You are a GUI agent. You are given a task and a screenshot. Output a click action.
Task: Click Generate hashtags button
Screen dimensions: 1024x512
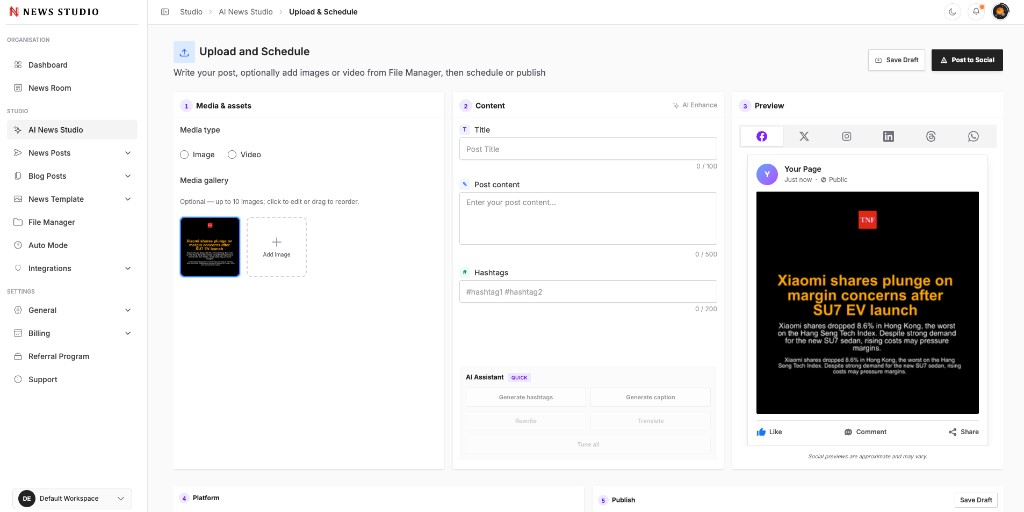pyautogui.click(x=526, y=397)
